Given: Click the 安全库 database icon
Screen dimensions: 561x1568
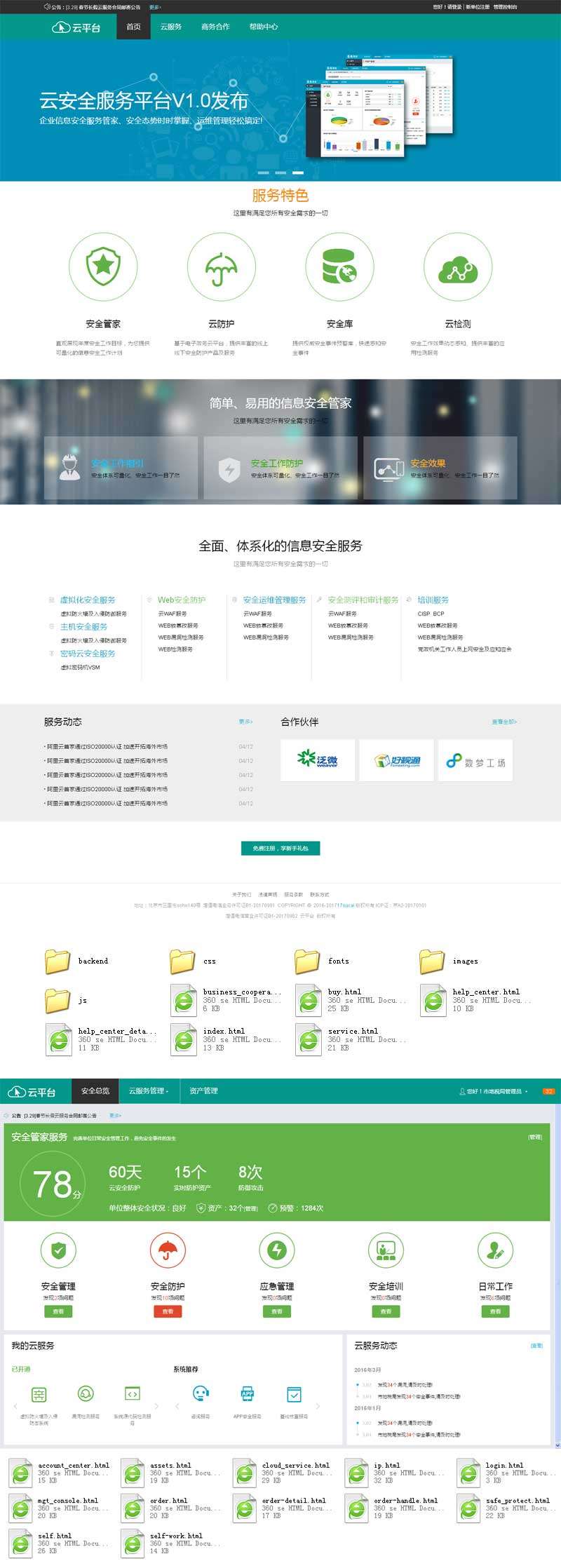Looking at the screenshot, I should tap(339, 267).
